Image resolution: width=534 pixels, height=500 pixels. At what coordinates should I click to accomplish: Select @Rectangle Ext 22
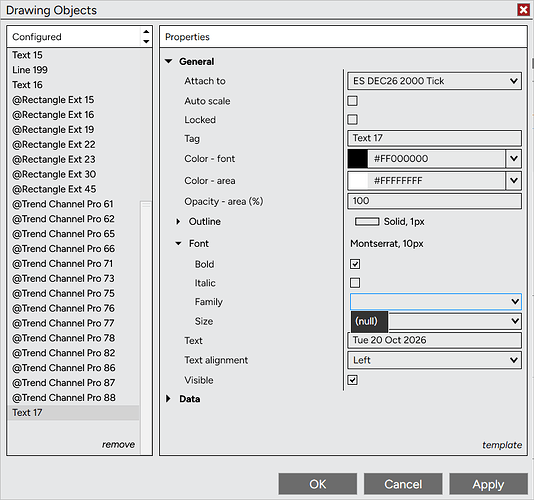click(x=73, y=144)
